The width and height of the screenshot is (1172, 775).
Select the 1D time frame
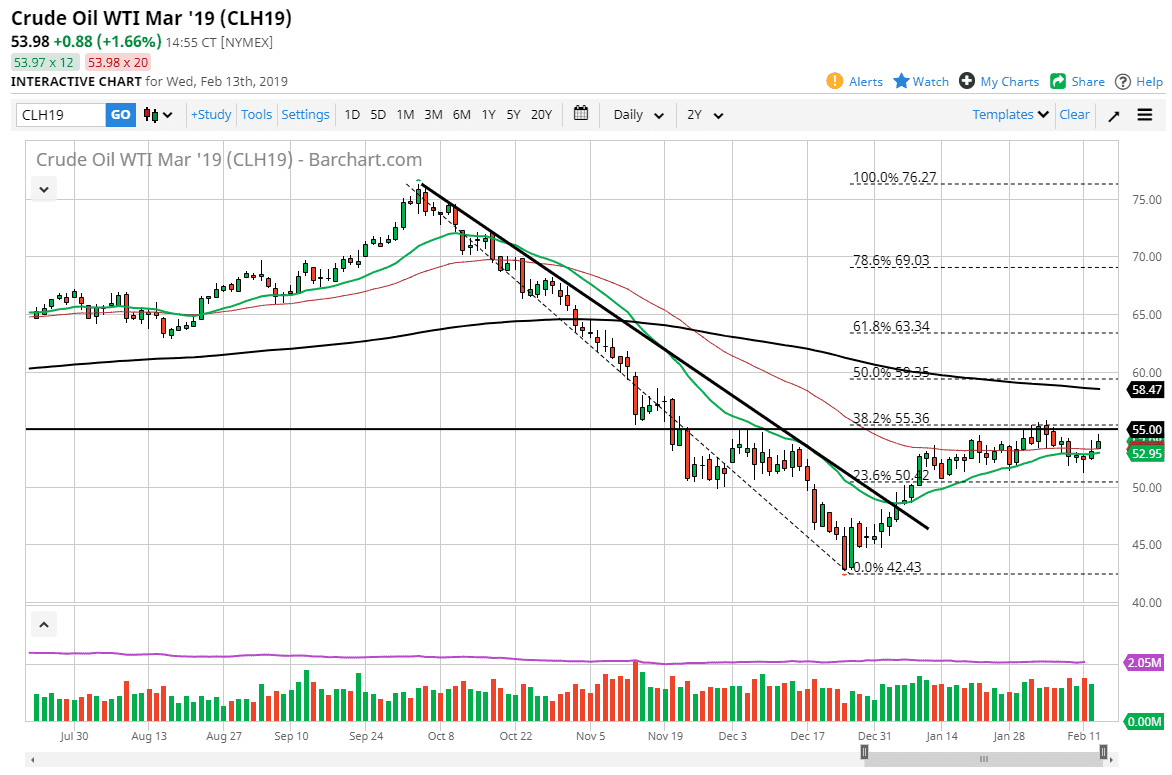(352, 114)
